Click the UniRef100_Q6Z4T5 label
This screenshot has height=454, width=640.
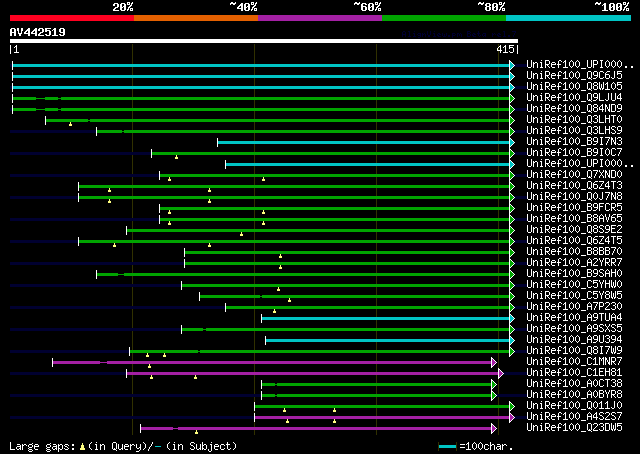pyautogui.click(x=574, y=241)
